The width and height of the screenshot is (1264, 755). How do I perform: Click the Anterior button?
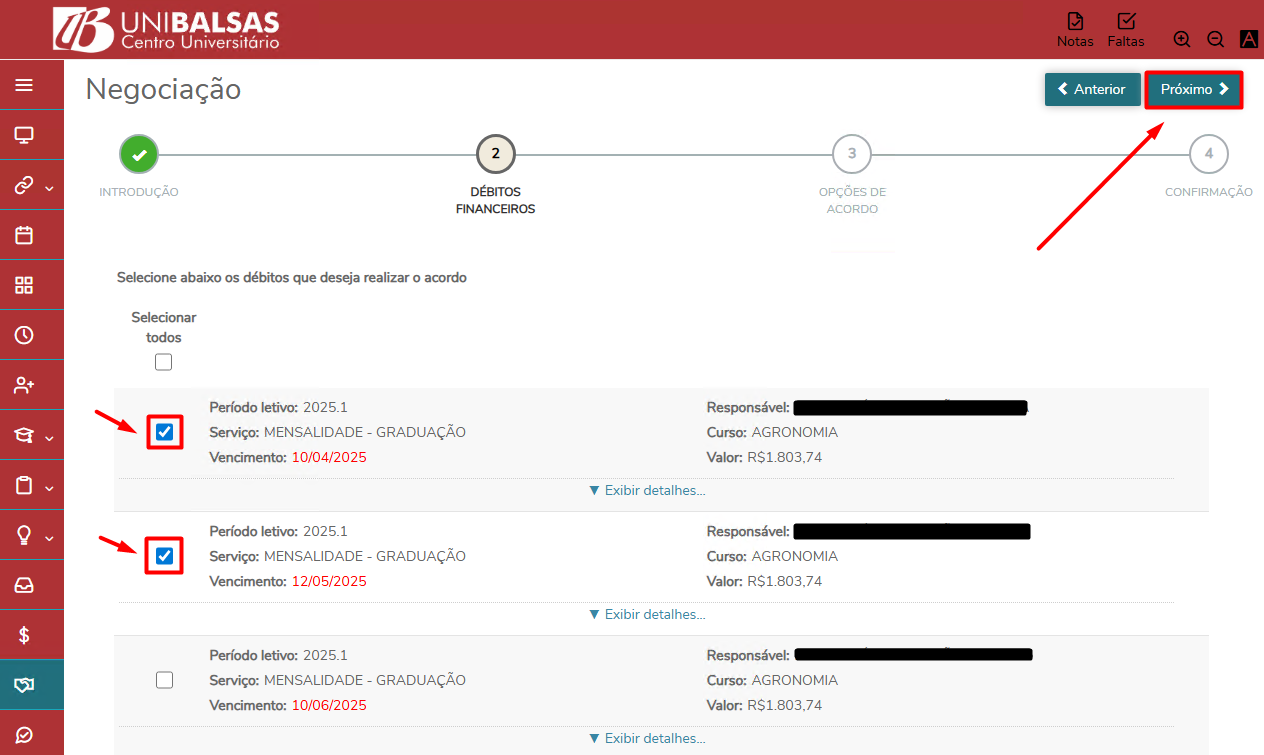pos(1092,89)
